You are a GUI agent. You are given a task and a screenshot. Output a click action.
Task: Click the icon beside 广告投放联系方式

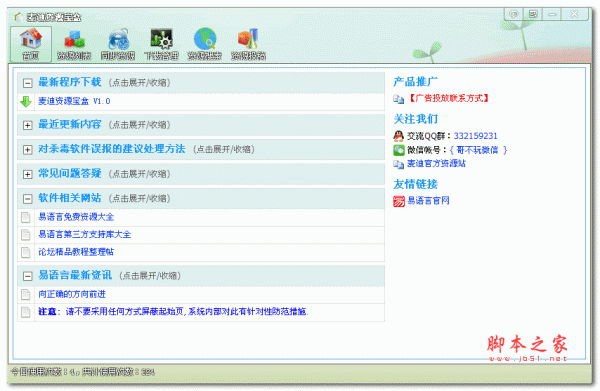398,99
